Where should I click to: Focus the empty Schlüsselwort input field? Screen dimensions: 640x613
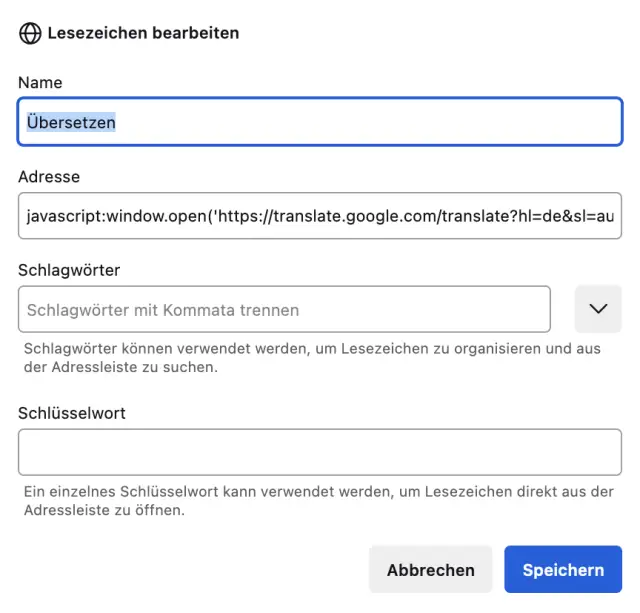[320, 452]
